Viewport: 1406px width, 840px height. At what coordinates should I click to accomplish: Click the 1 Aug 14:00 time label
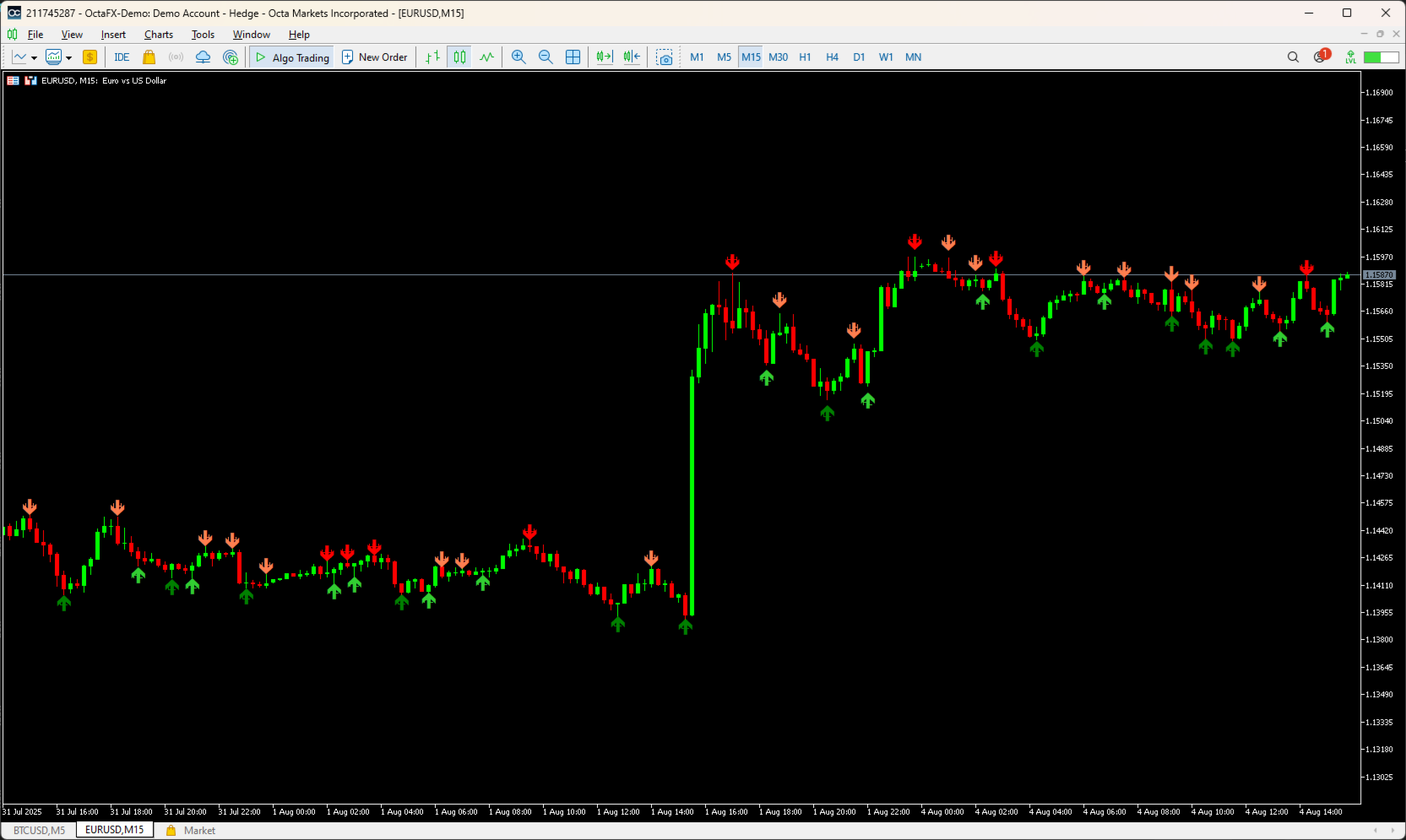(672, 812)
